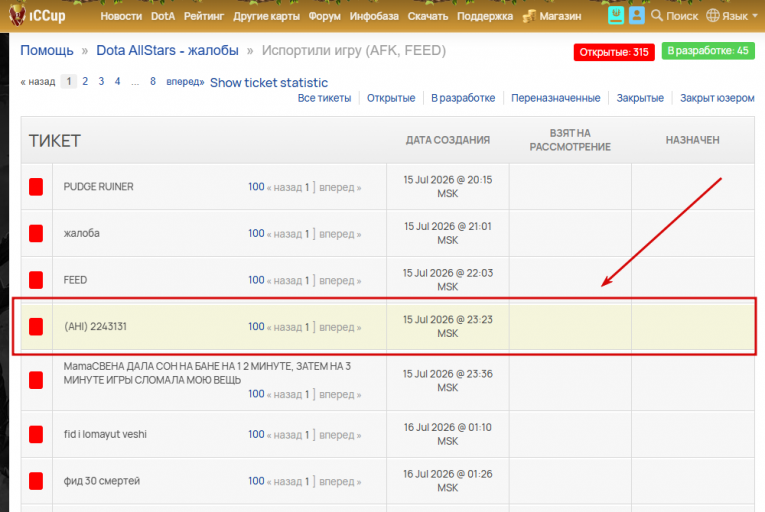The width and height of the screenshot is (765, 512).
Task: Select the Все тикеты filter
Action: pos(324,98)
